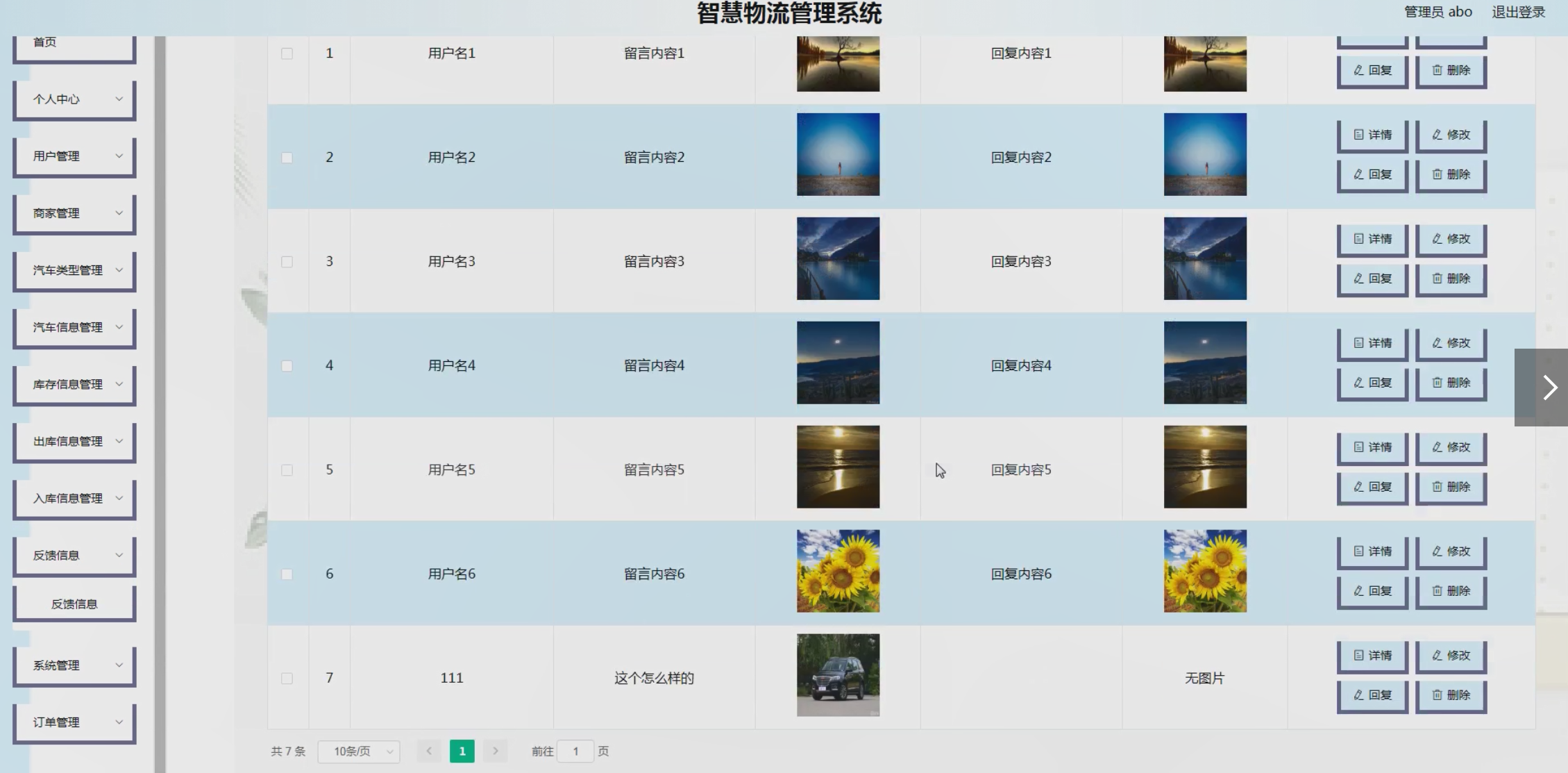Click the 修改 edit icon for 用户名3
This screenshot has width=1568, height=773.
click(x=1437, y=239)
